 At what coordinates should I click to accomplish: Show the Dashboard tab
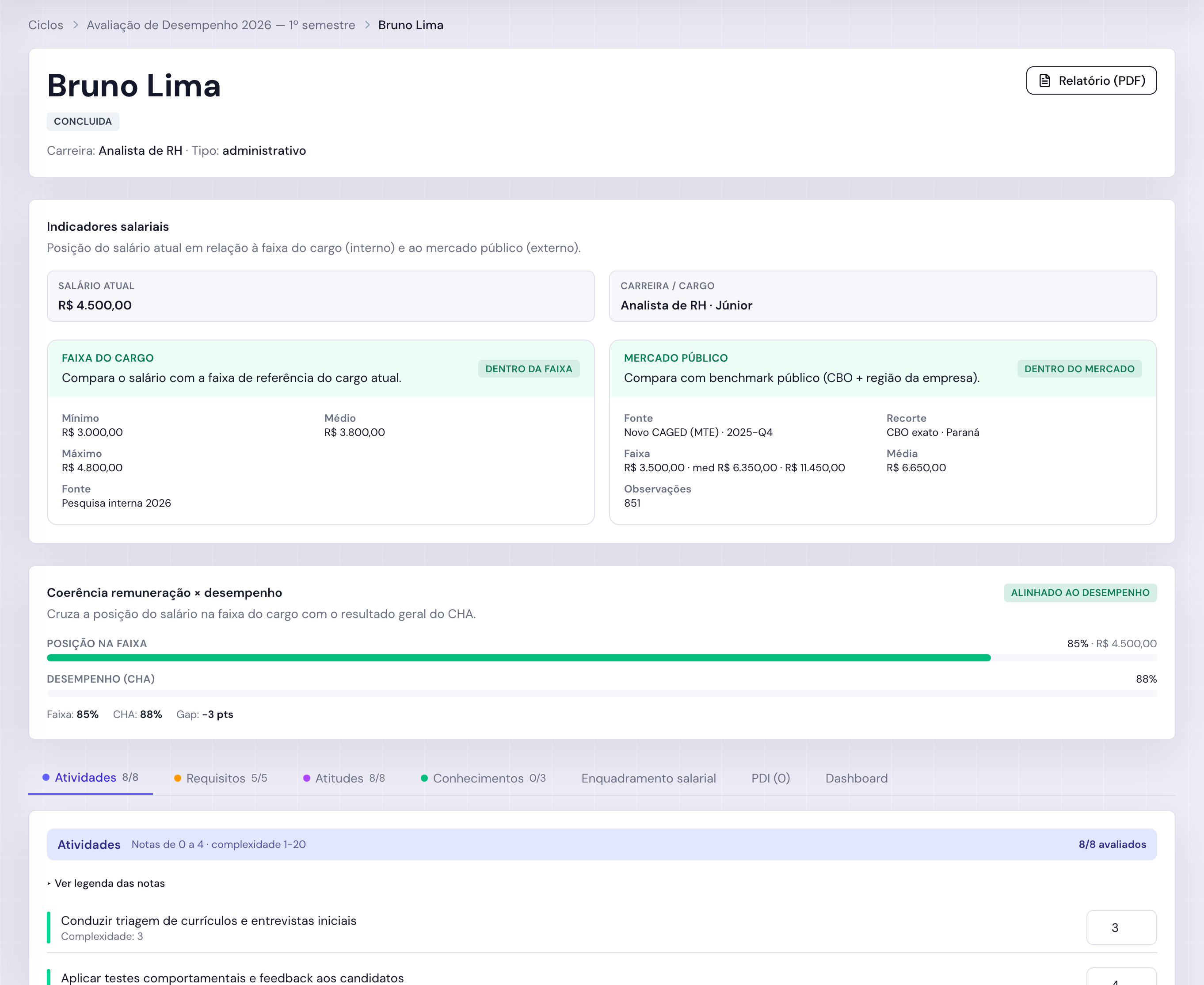(856, 779)
